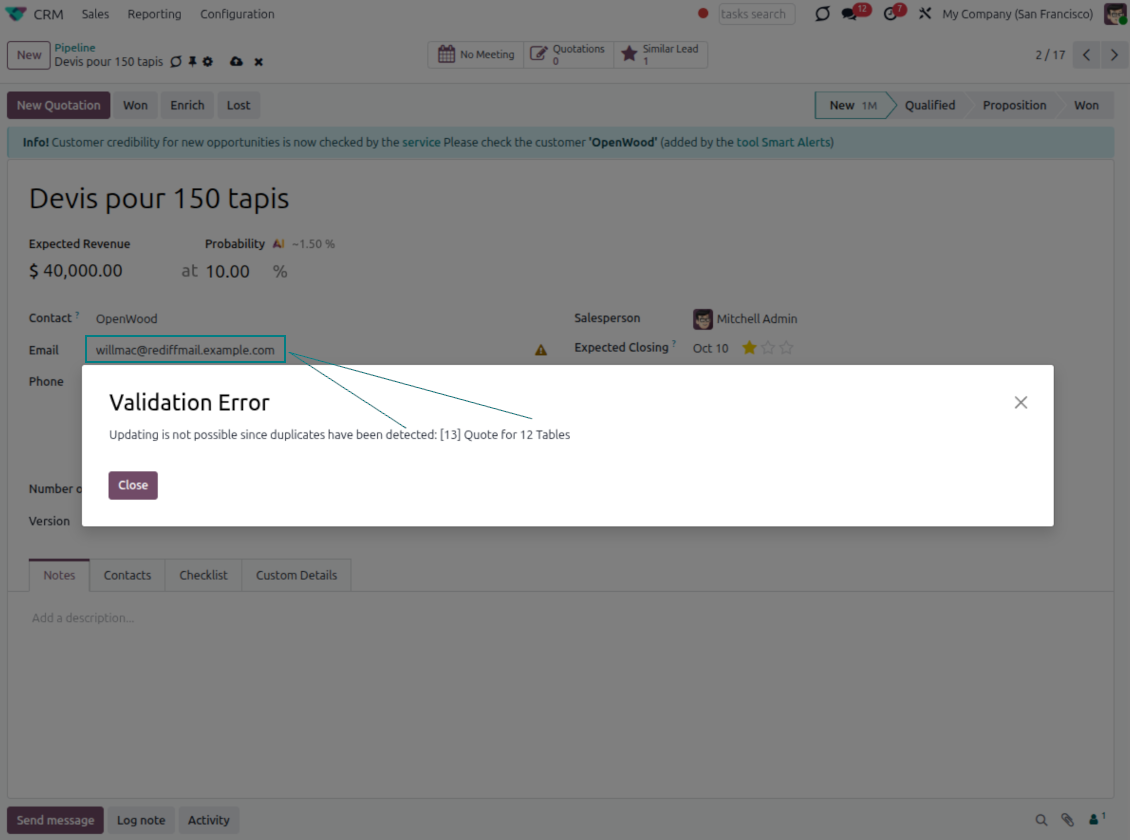Click the paperclip attachments icon

pyautogui.click(x=1068, y=820)
